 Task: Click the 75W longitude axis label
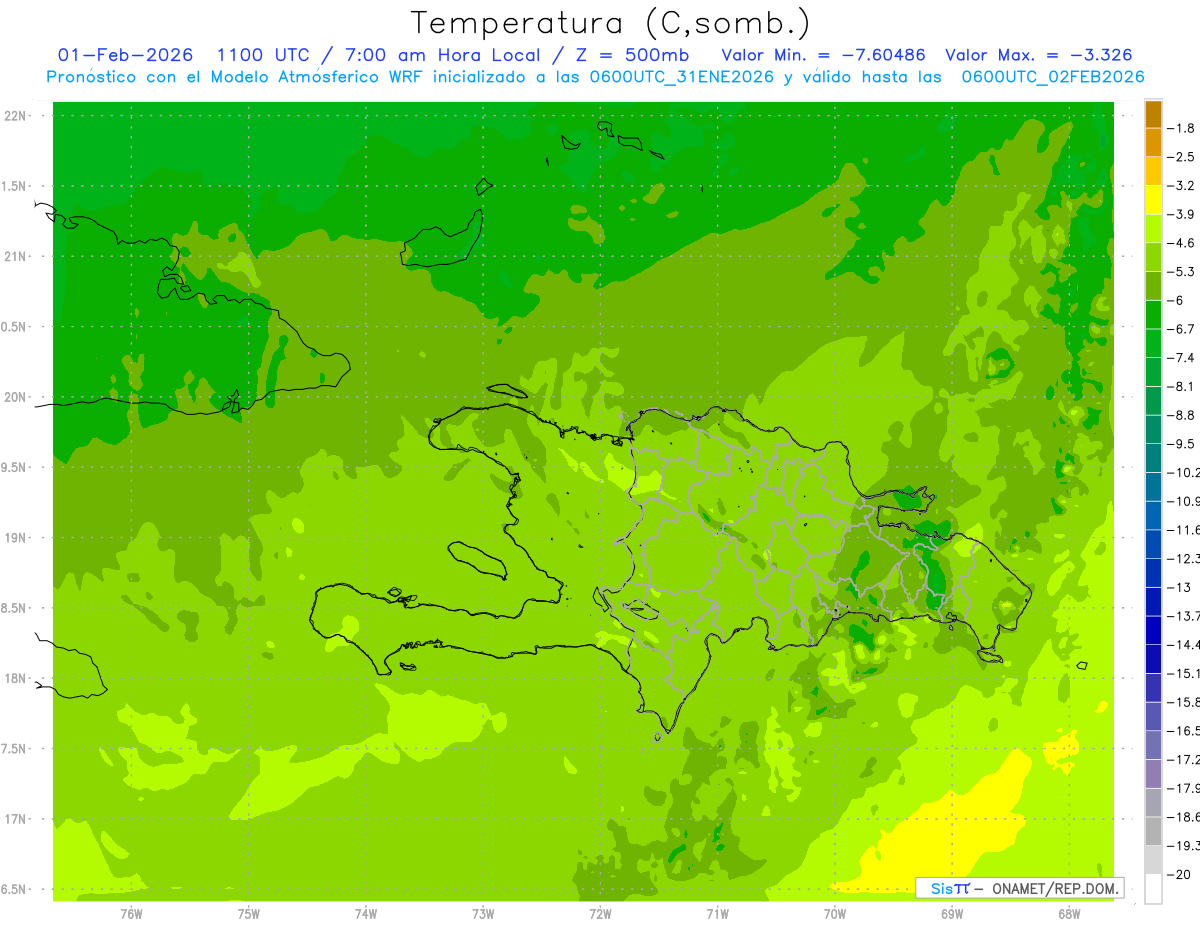(x=248, y=914)
